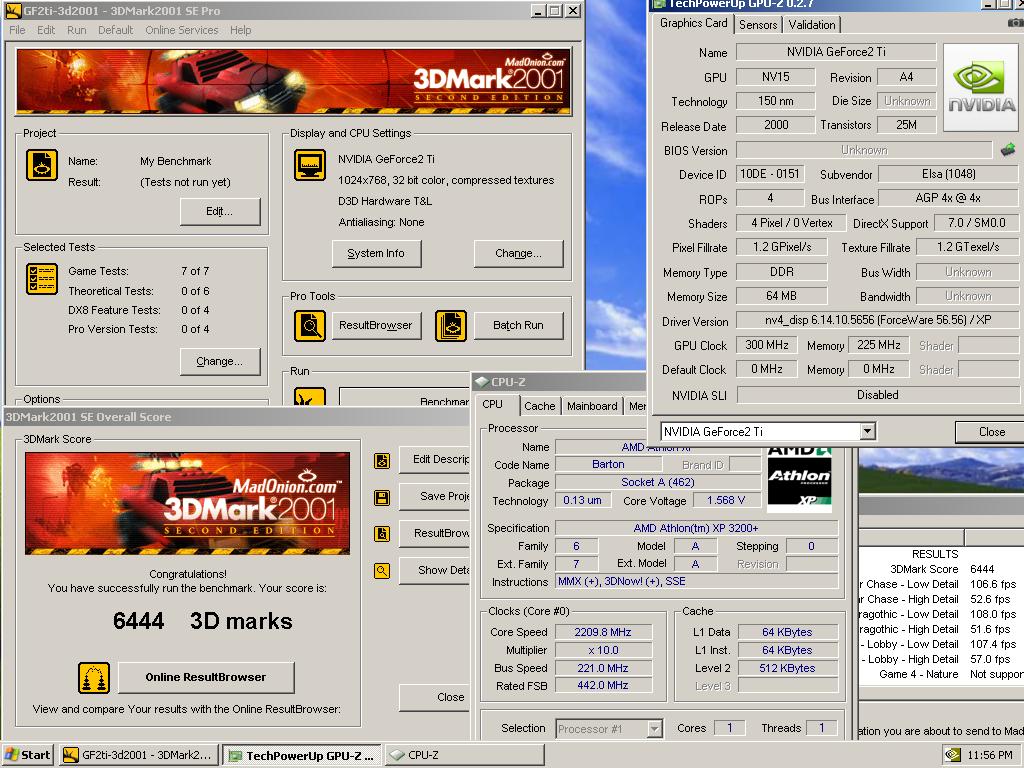Click the Specification AMD Athlon XP 3200+ field

click(696, 528)
